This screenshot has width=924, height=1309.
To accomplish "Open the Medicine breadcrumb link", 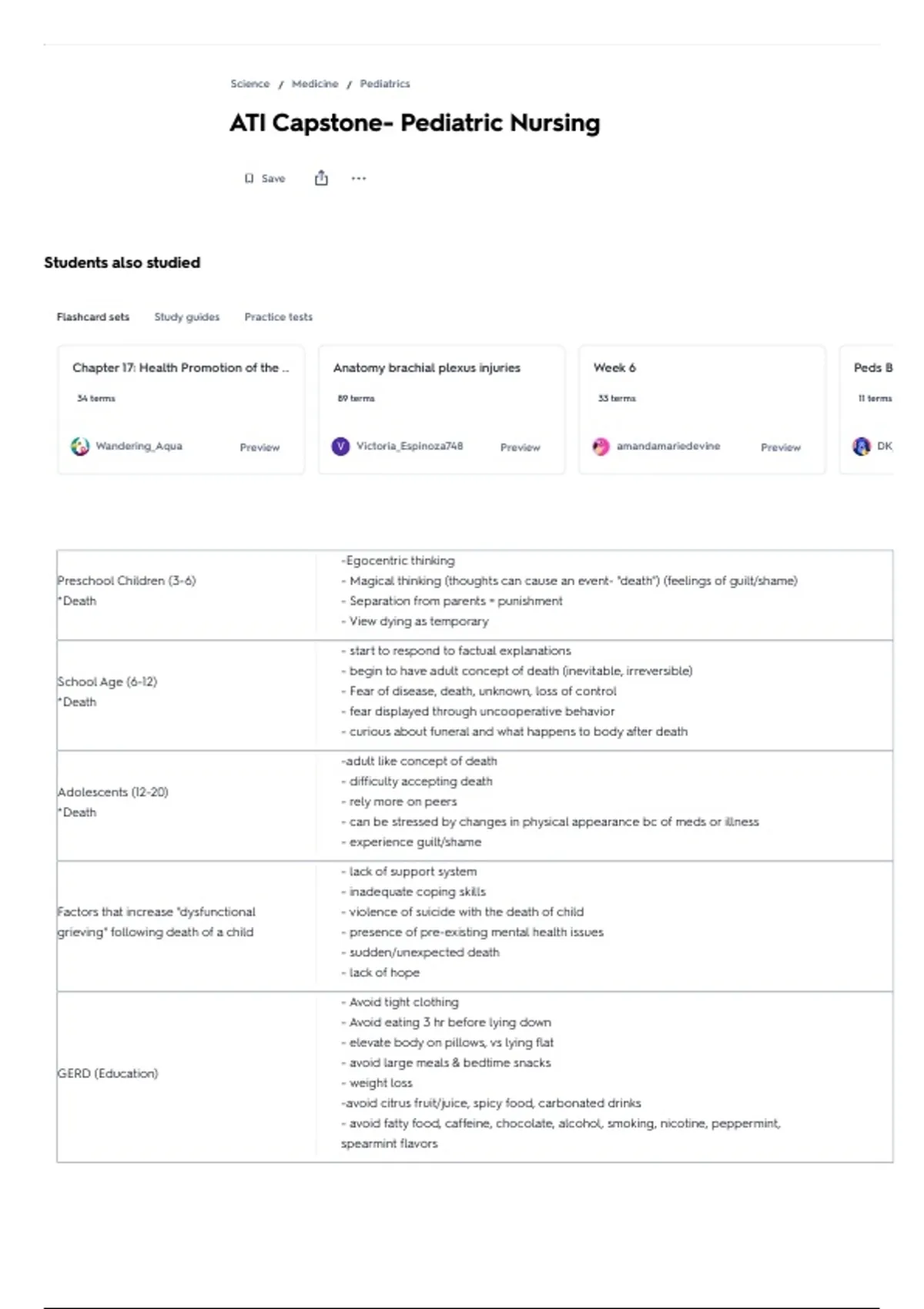I will [315, 84].
